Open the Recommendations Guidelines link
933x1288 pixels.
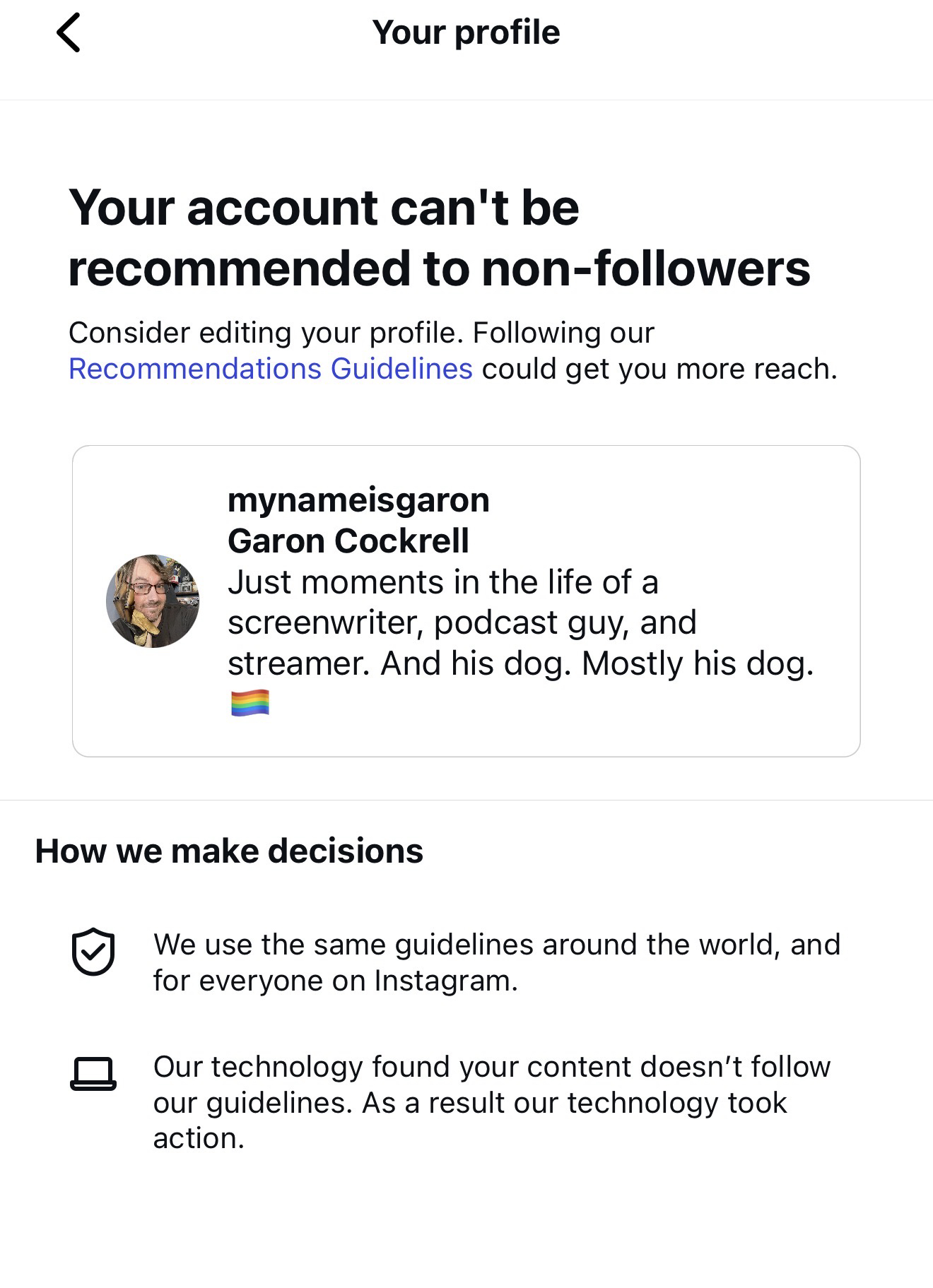click(270, 369)
